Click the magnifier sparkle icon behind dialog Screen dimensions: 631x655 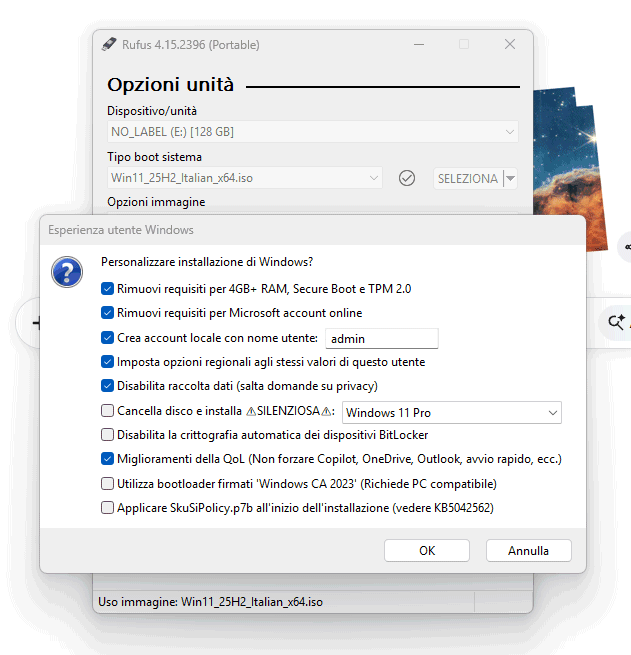pos(617,322)
